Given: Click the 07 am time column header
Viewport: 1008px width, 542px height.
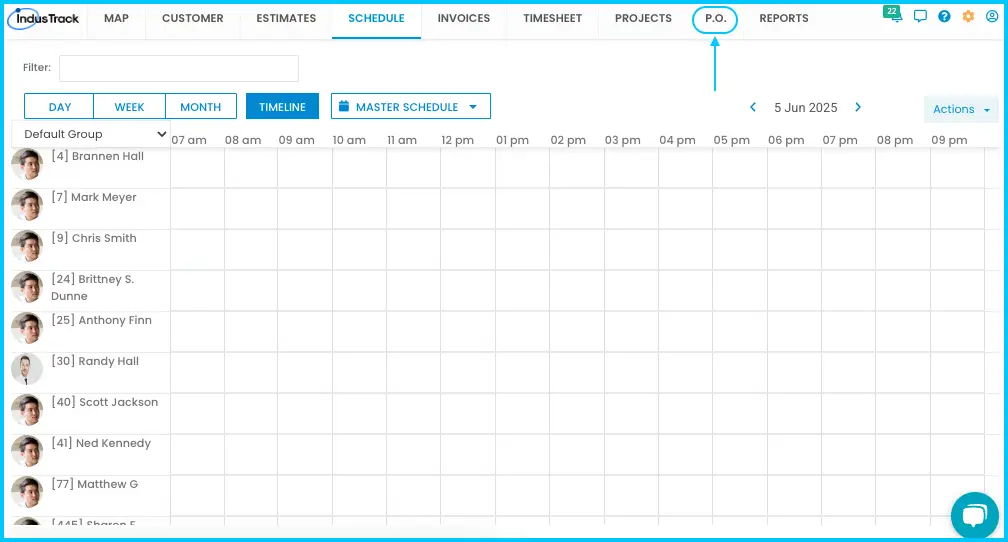Looking at the screenshot, I should (189, 140).
